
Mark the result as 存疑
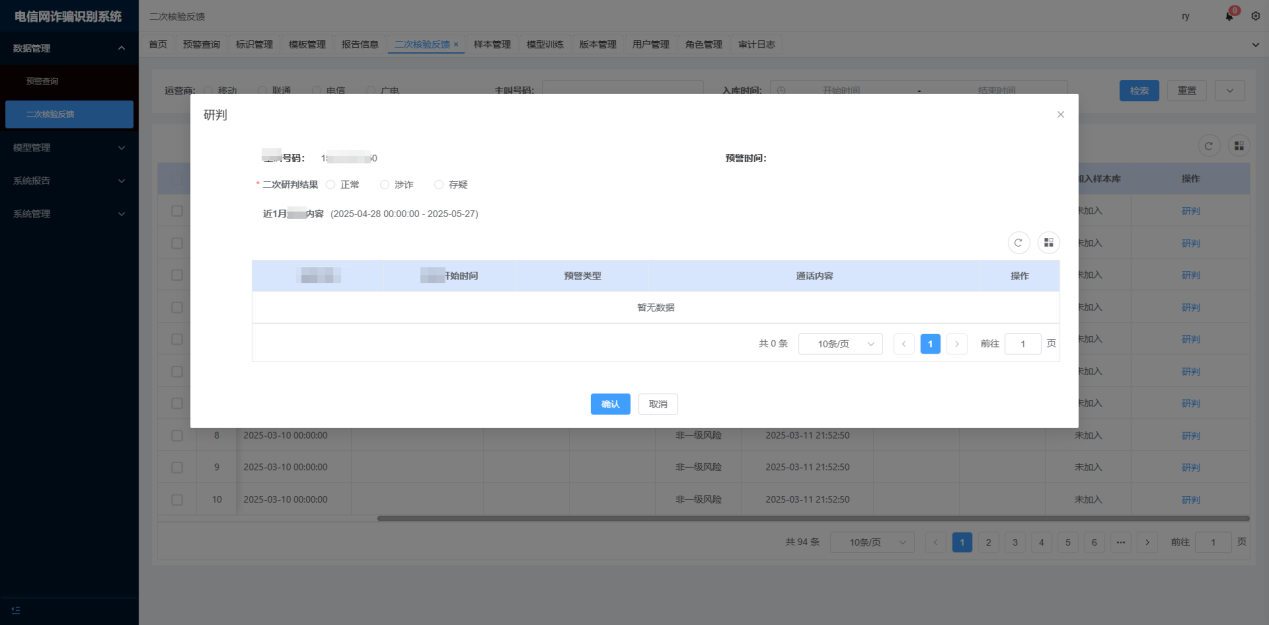click(439, 185)
